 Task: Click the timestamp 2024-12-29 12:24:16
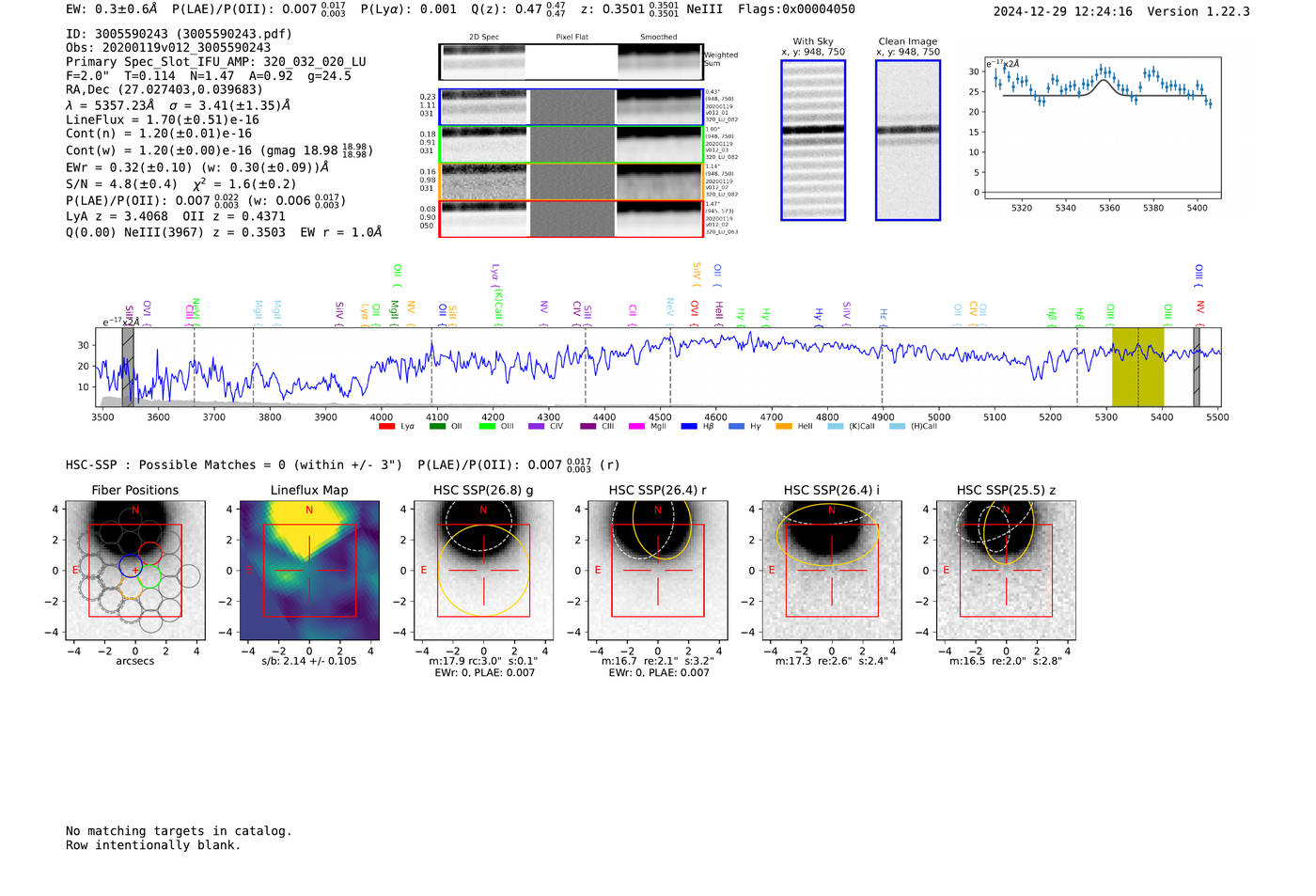(x=1063, y=12)
